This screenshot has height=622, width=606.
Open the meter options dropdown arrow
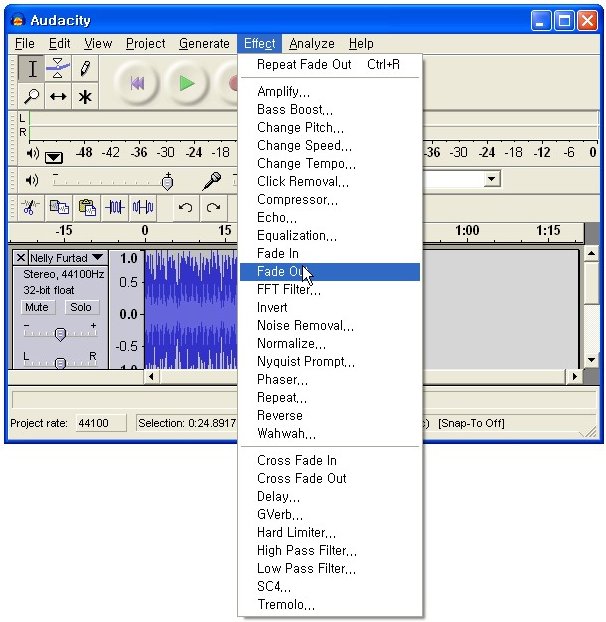click(54, 157)
